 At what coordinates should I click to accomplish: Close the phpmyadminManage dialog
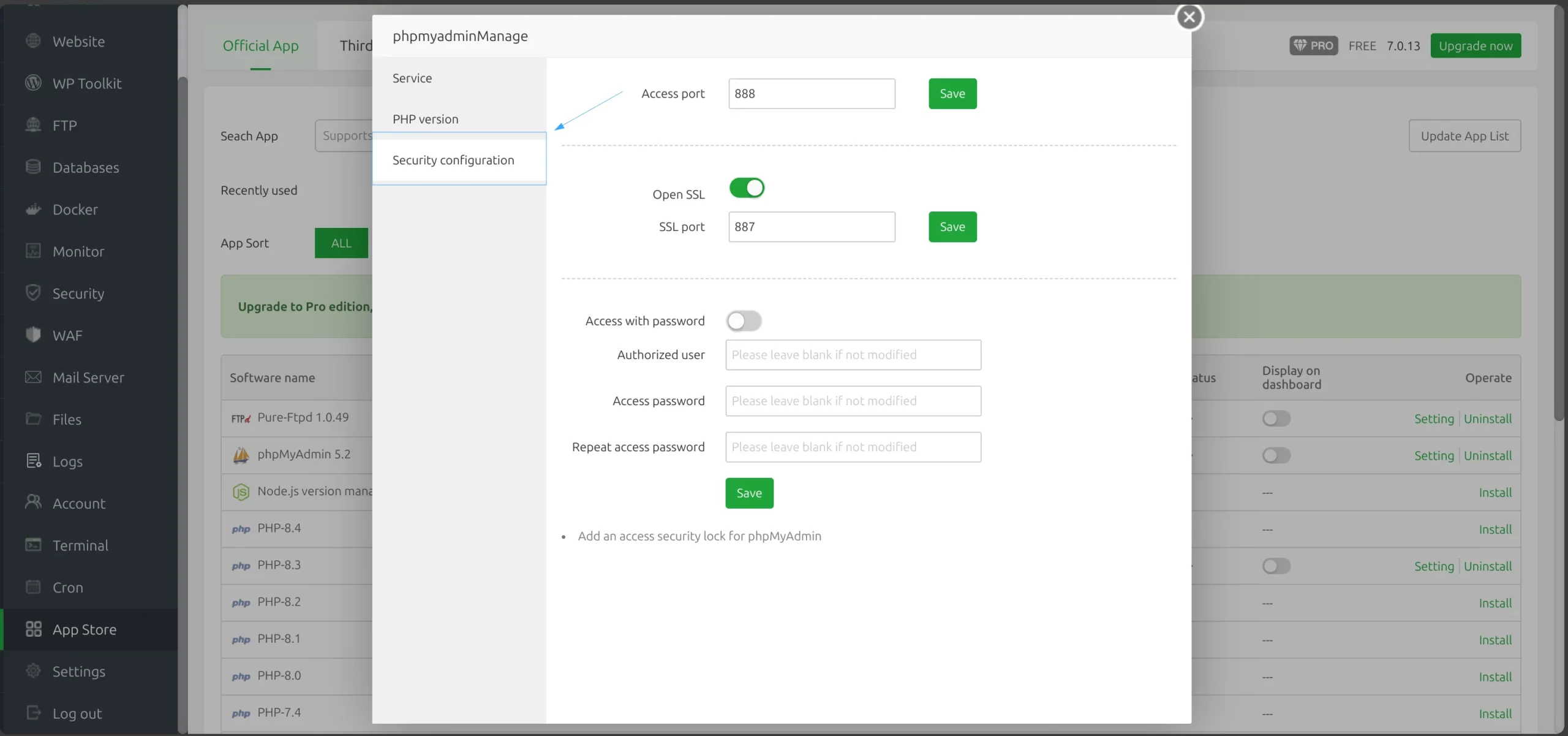(x=1189, y=17)
